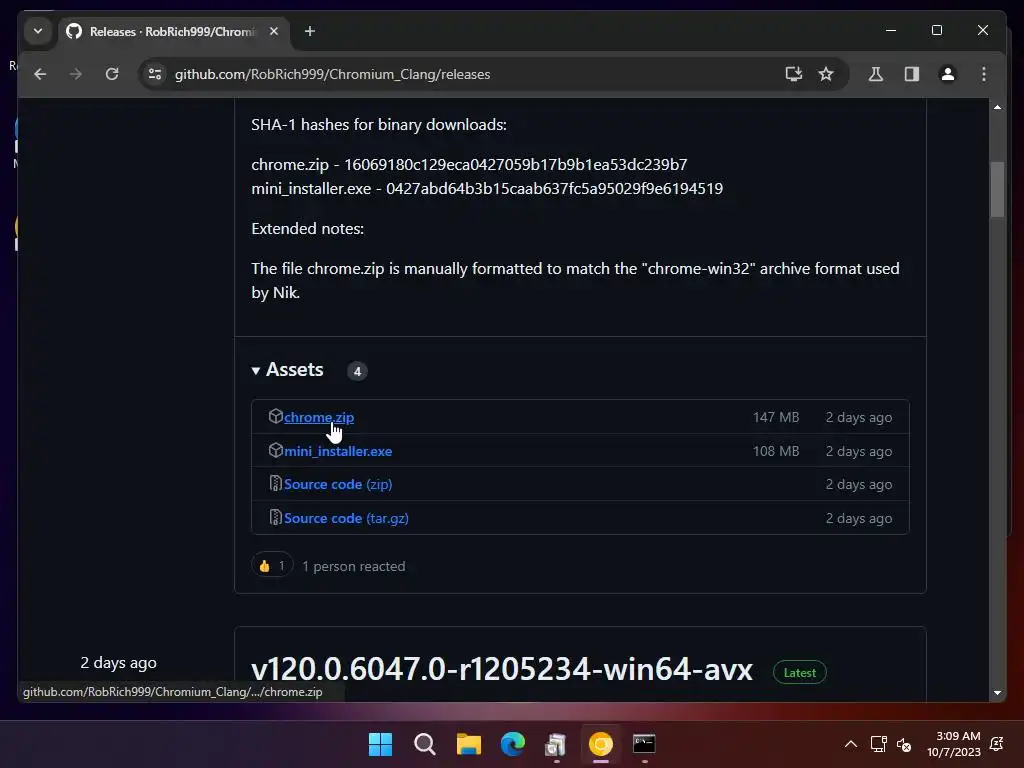Click the 147 MB size of chrome.zip

(776, 417)
